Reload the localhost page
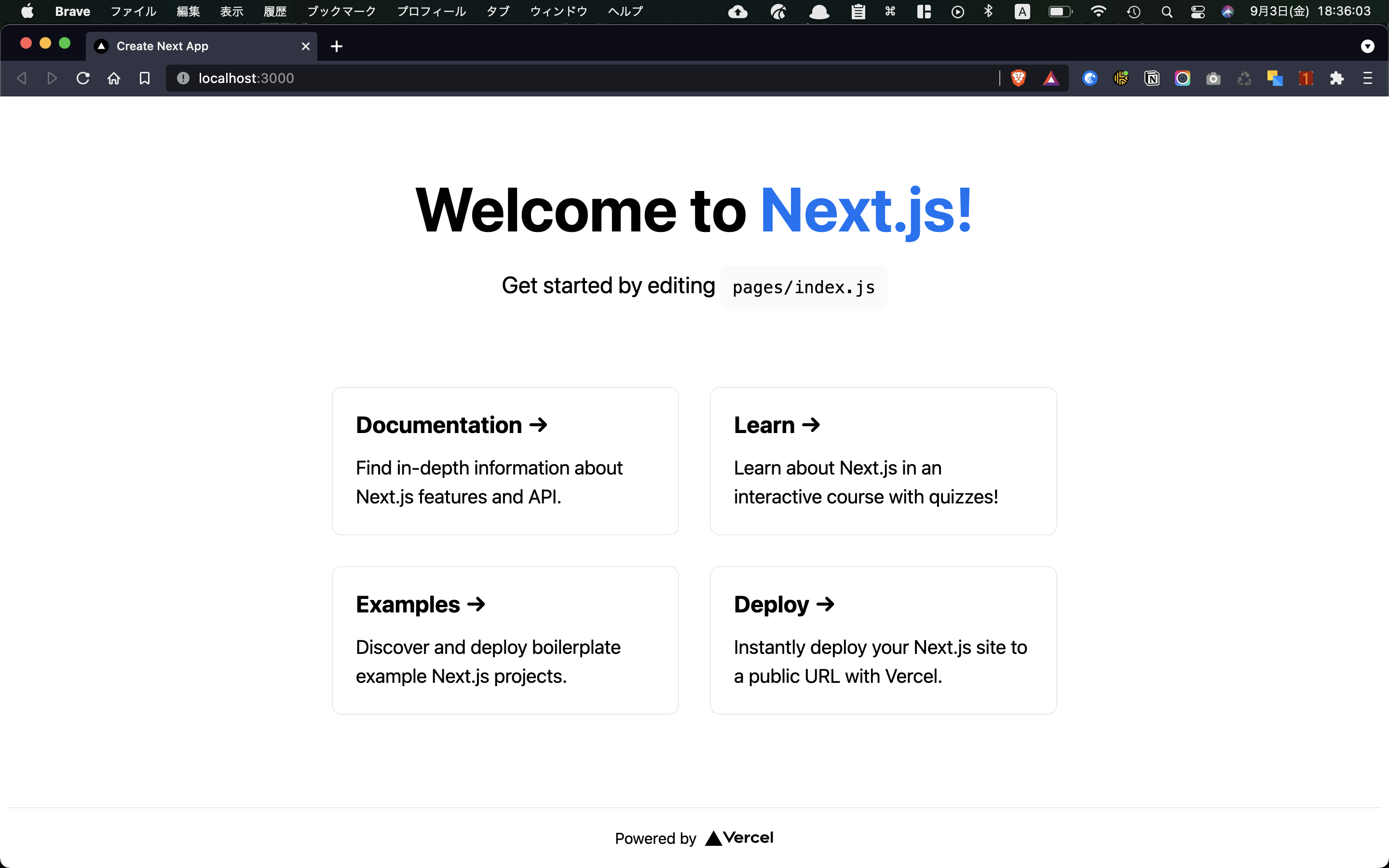 83,78
